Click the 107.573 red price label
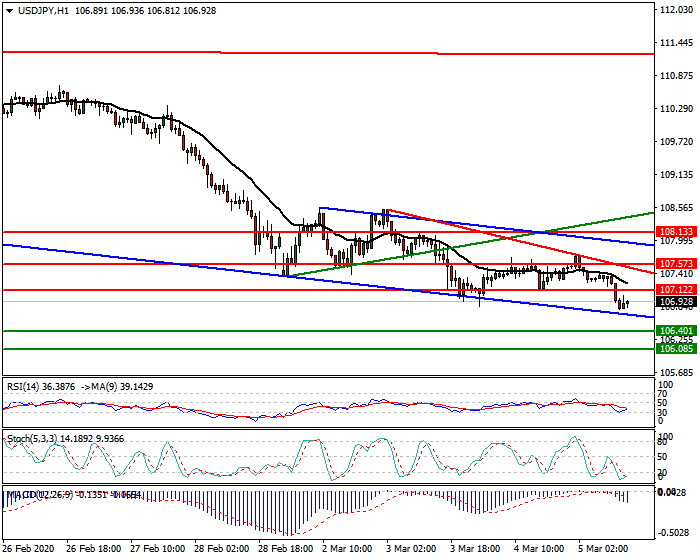This screenshot has height=560, width=700. click(x=676, y=264)
